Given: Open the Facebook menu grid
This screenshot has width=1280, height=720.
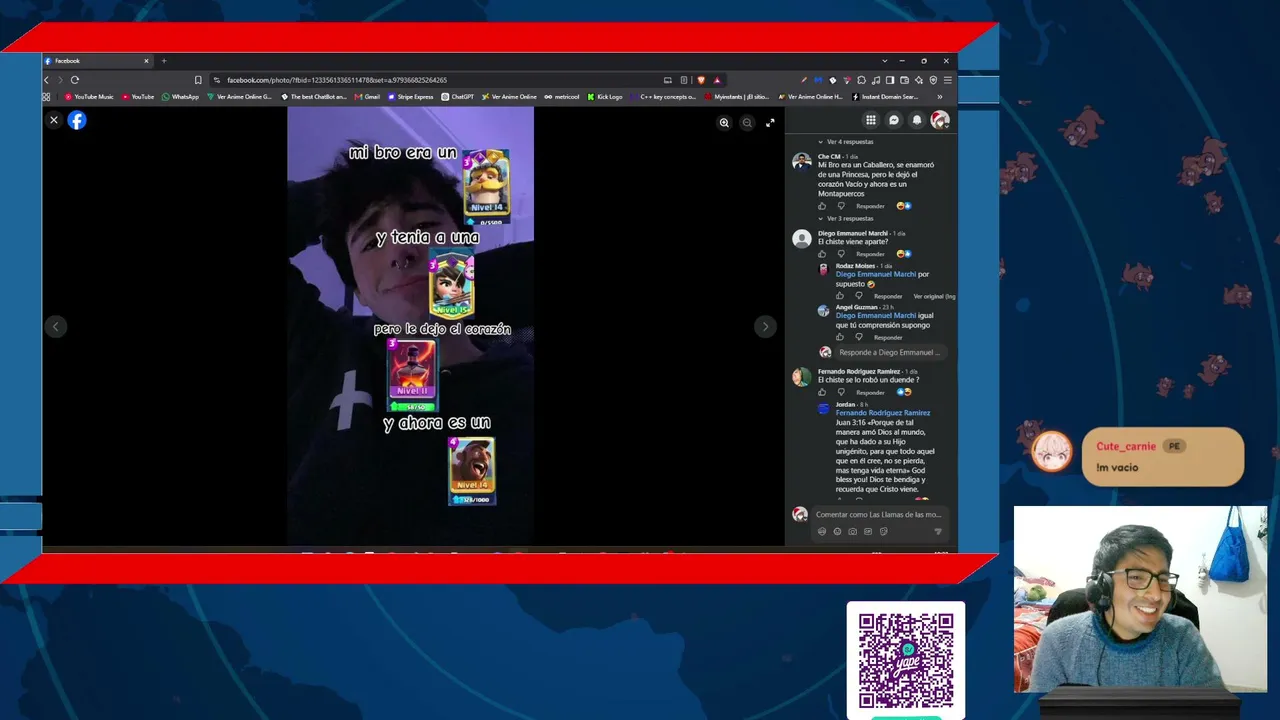Looking at the screenshot, I should click(871, 120).
